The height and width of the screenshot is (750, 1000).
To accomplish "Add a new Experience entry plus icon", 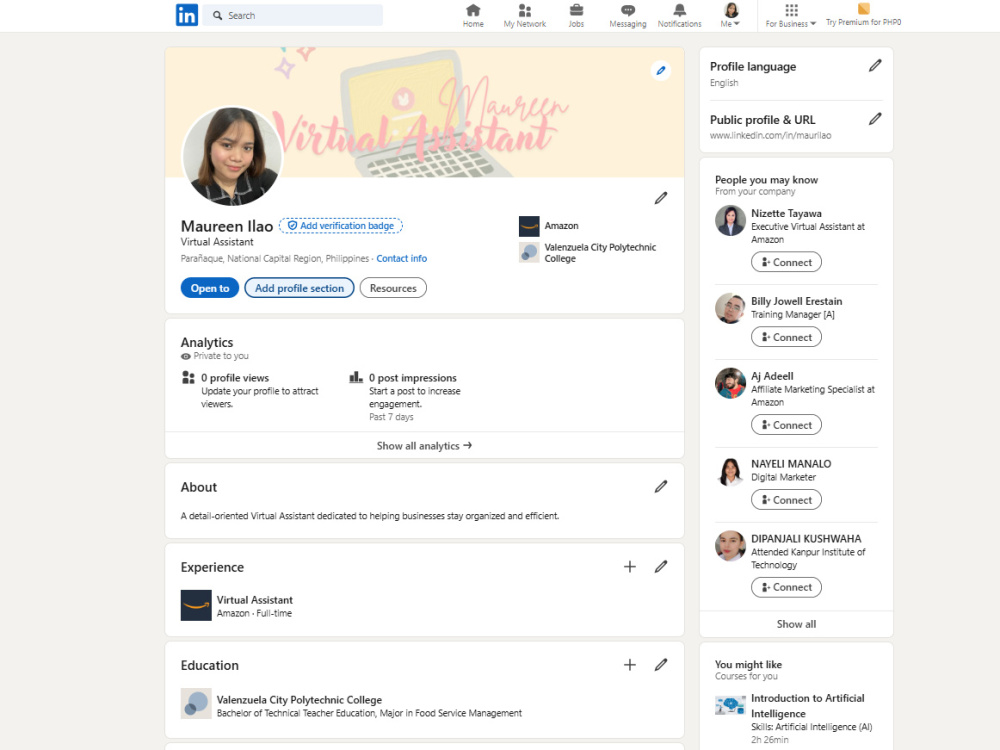I will click(629, 566).
